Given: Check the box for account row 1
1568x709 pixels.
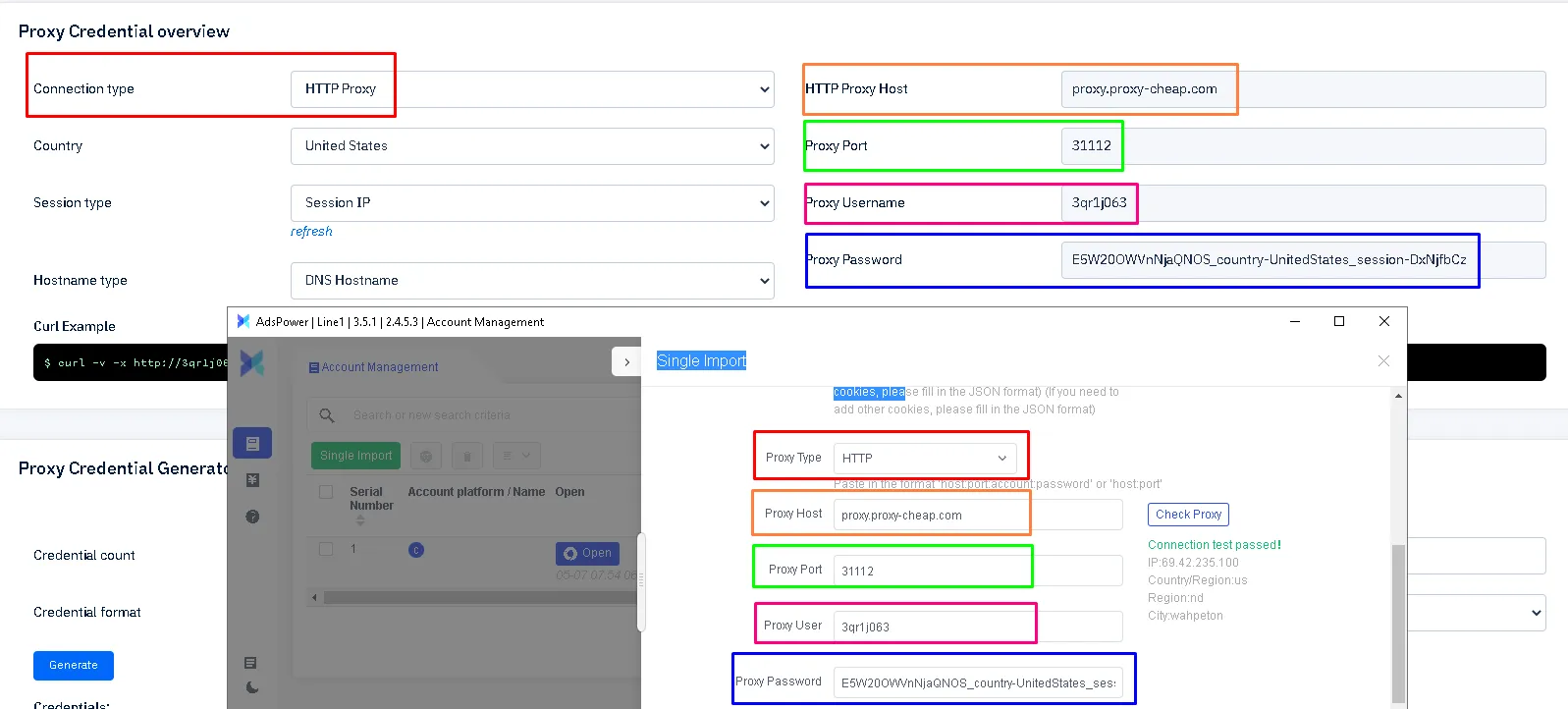Looking at the screenshot, I should [x=326, y=549].
